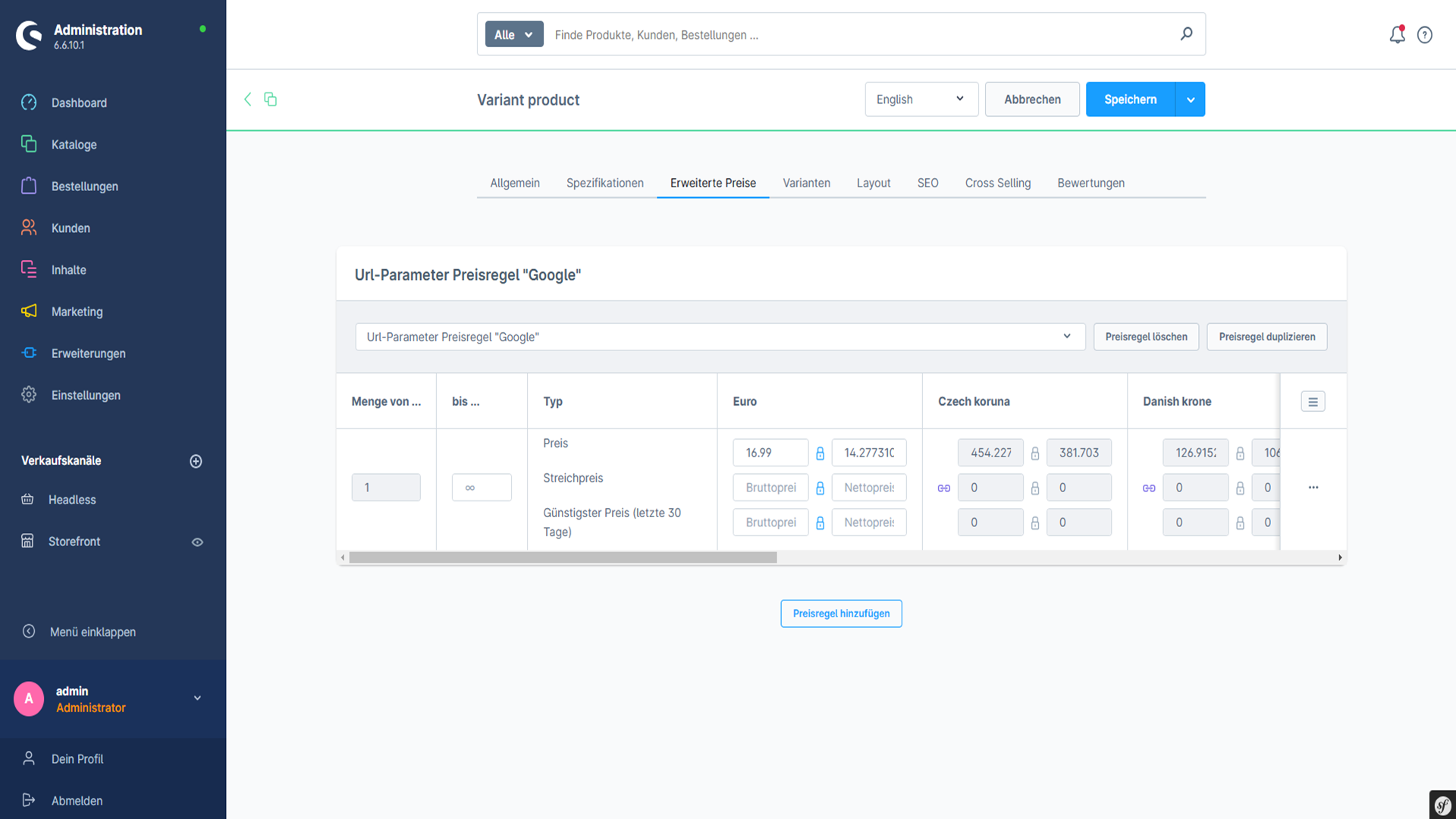
Task: Go to Bestellungen section
Action: click(84, 187)
